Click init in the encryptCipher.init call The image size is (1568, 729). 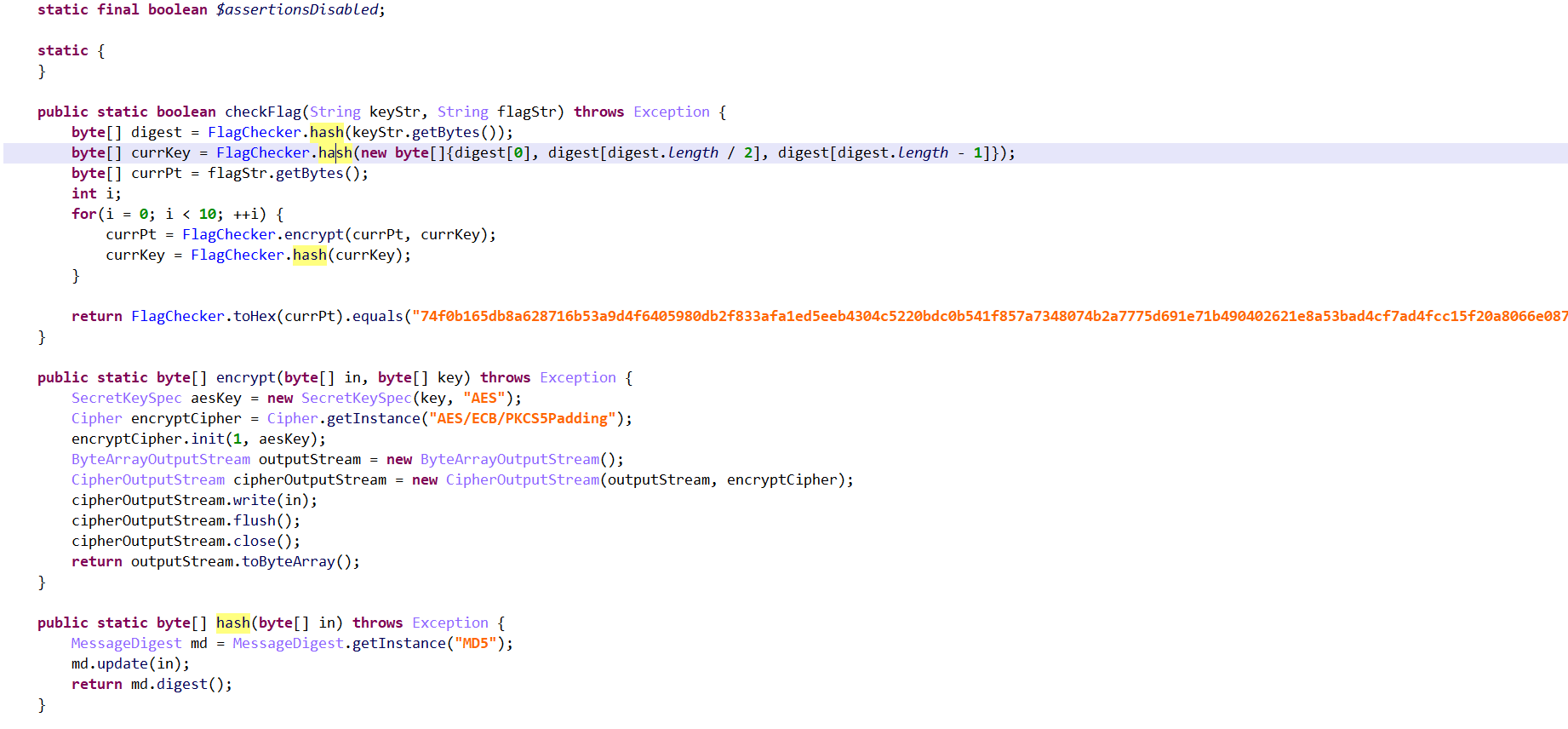[x=207, y=439]
